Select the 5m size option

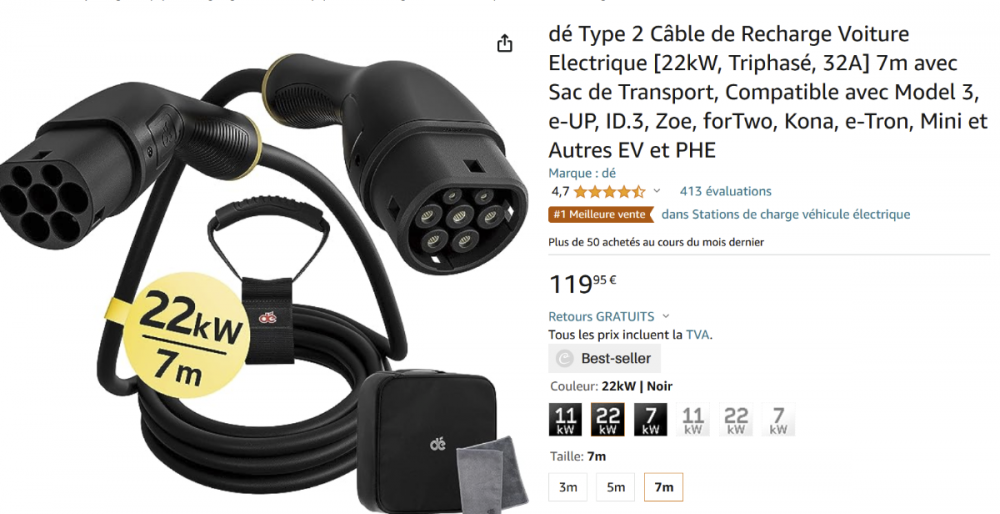click(615, 487)
